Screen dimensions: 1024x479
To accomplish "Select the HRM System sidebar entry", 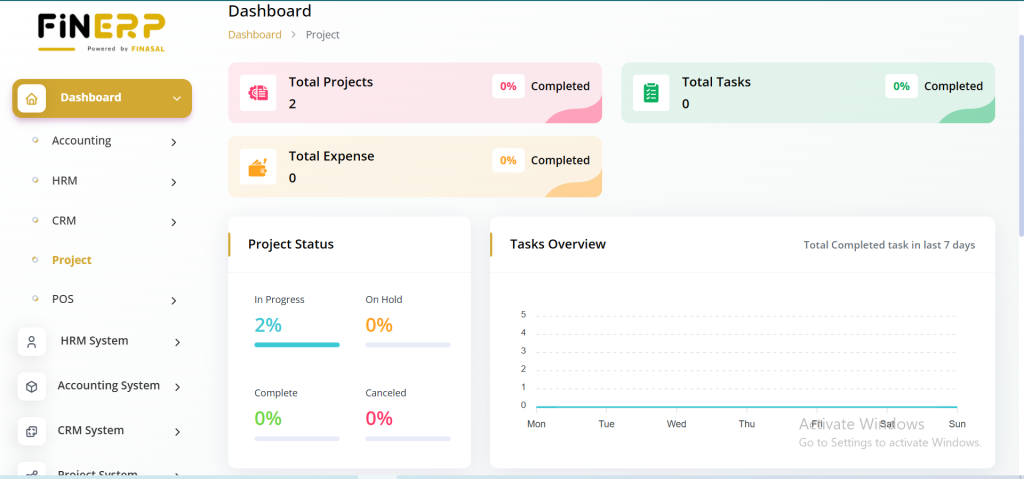I will click(94, 341).
